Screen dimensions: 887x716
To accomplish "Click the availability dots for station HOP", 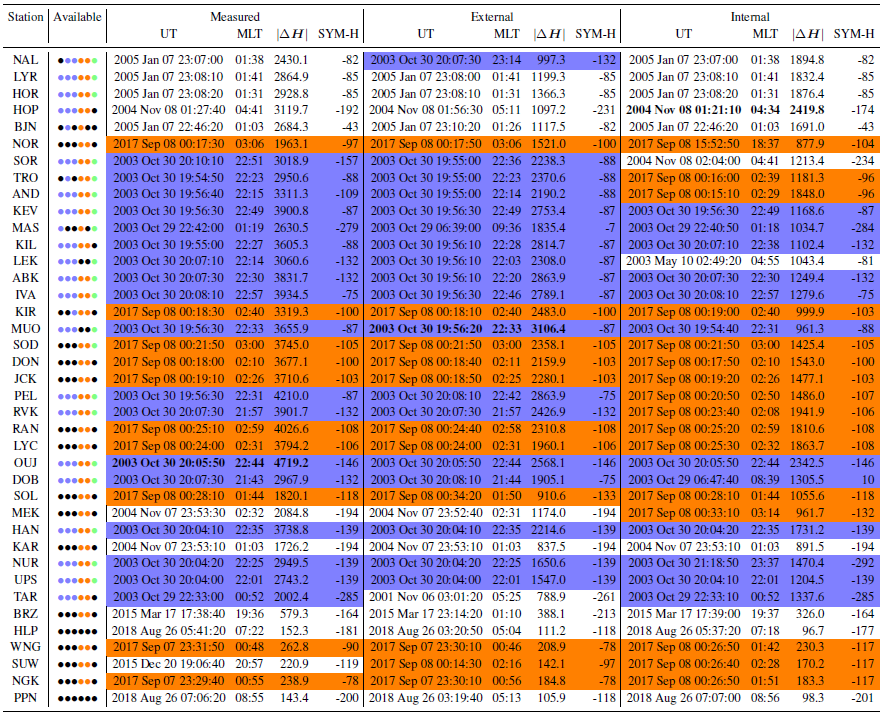I will pyautogui.click(x=77, y=110).
